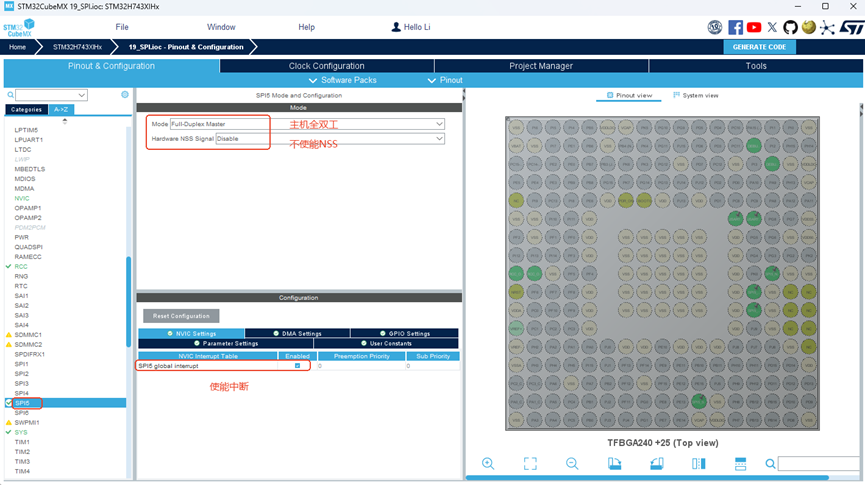Flip the chip horizontally
This screenshot has width=865, height=485.
pos(698,463)
